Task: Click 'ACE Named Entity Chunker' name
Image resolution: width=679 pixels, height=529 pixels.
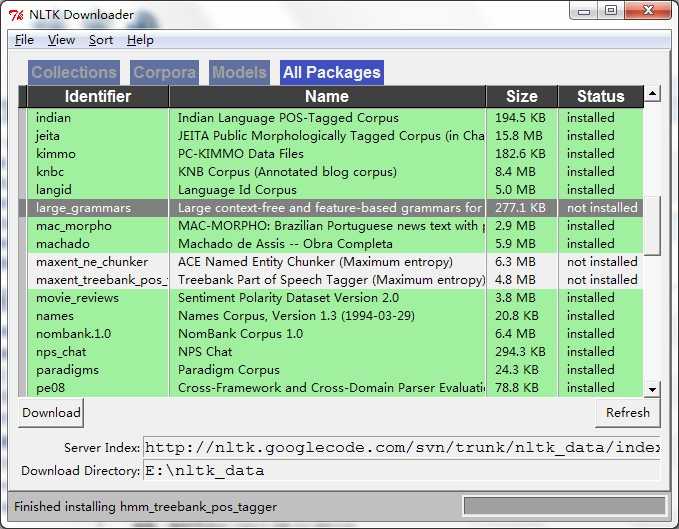Action: 315,262
